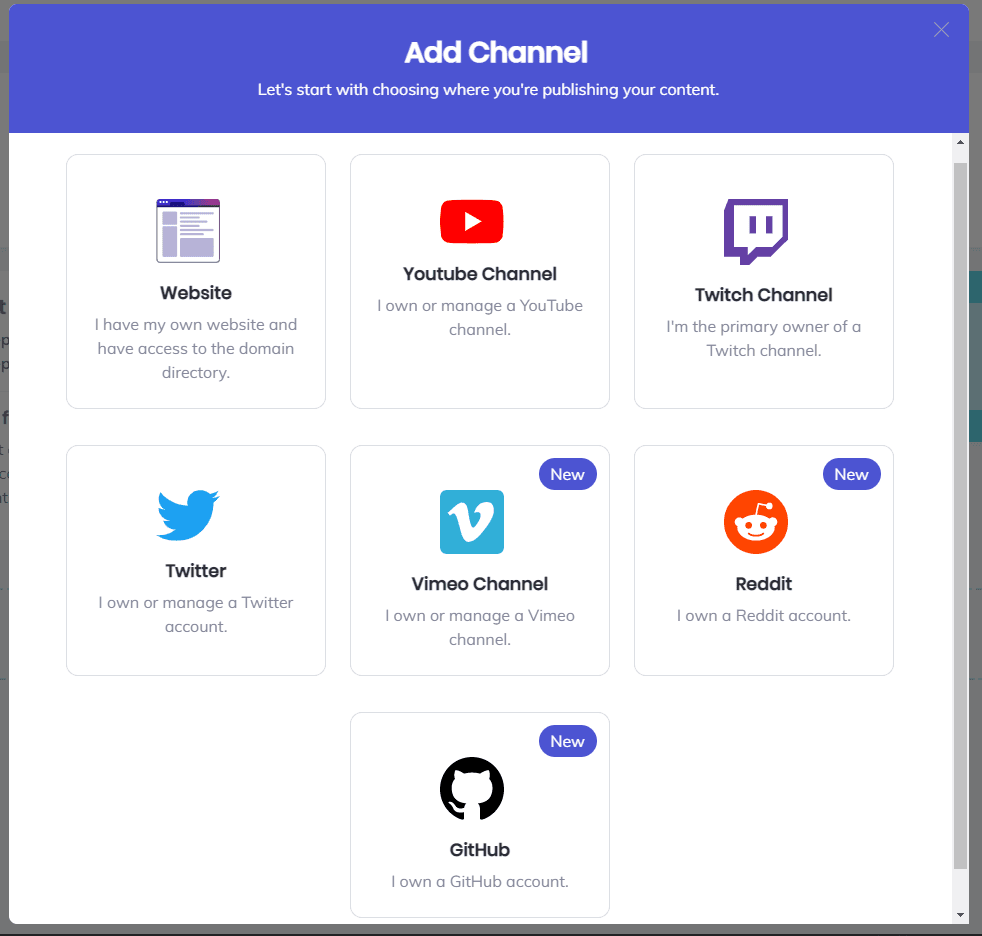
Task: Click the "Add Channel" dialog heading
Action: tap(496, 53)
